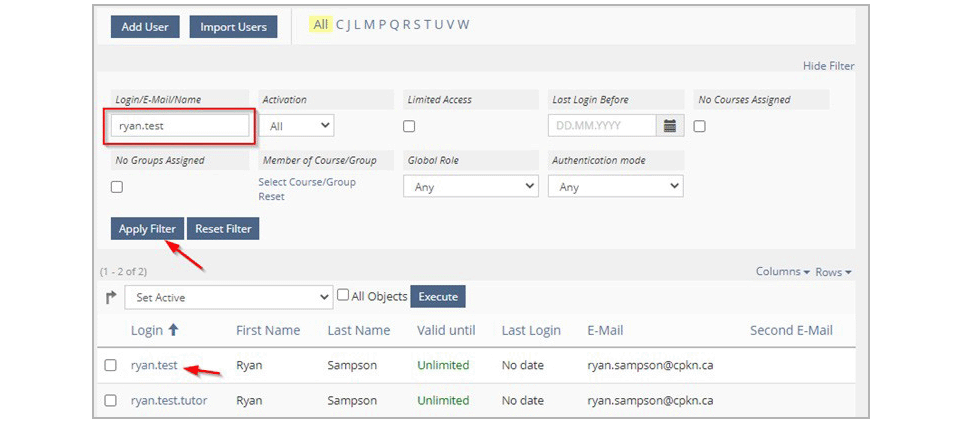Tick the All Objects checkbox
Image resolution: width=960 pixels, height=425 pixels.
coord(343,295)
